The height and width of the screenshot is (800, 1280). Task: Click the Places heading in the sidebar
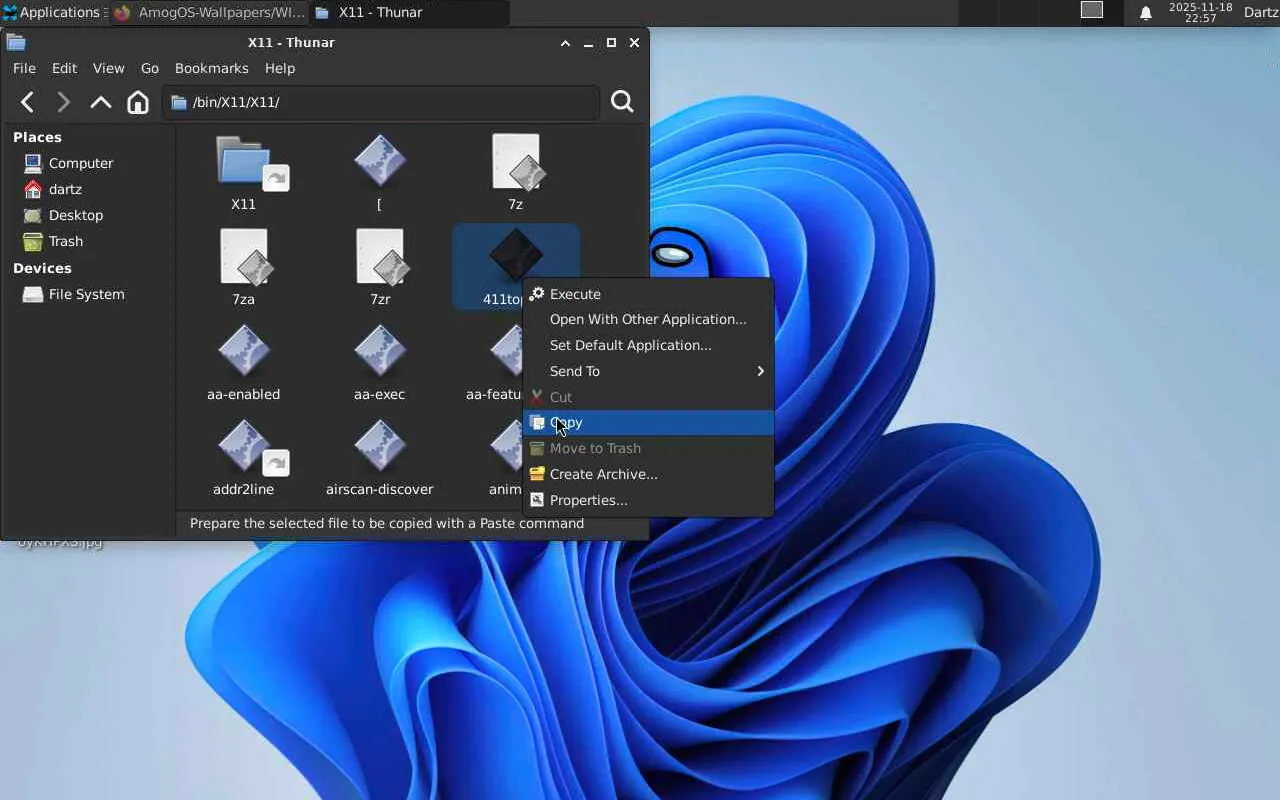click(37, 137)
